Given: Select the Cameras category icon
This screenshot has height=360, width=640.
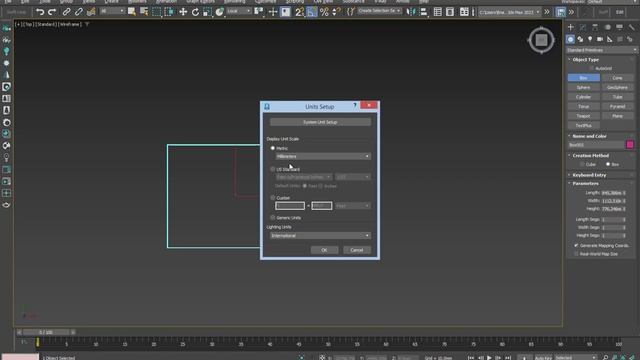Looking at the screenshot, I should click(600, 39).
